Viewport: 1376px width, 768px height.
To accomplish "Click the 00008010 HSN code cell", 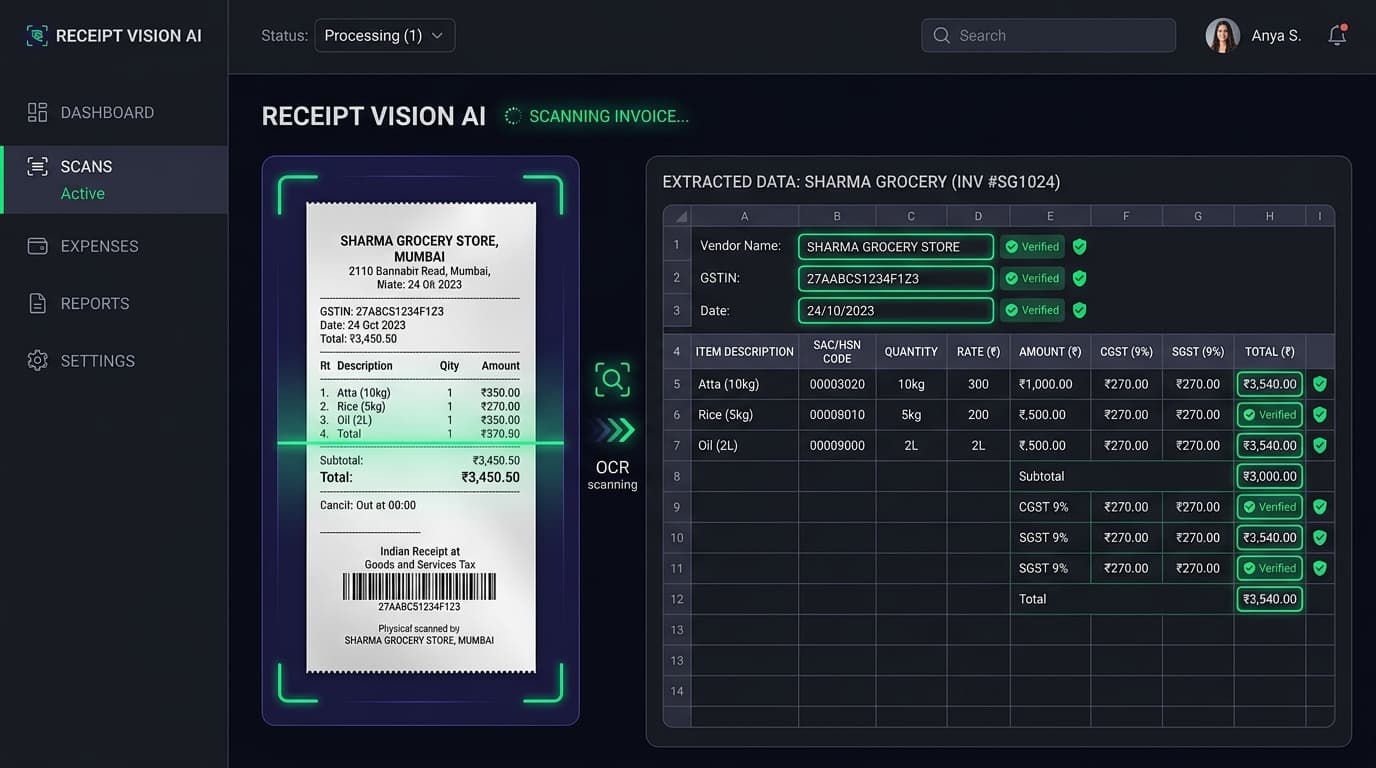I will click(x=837, y=415).
